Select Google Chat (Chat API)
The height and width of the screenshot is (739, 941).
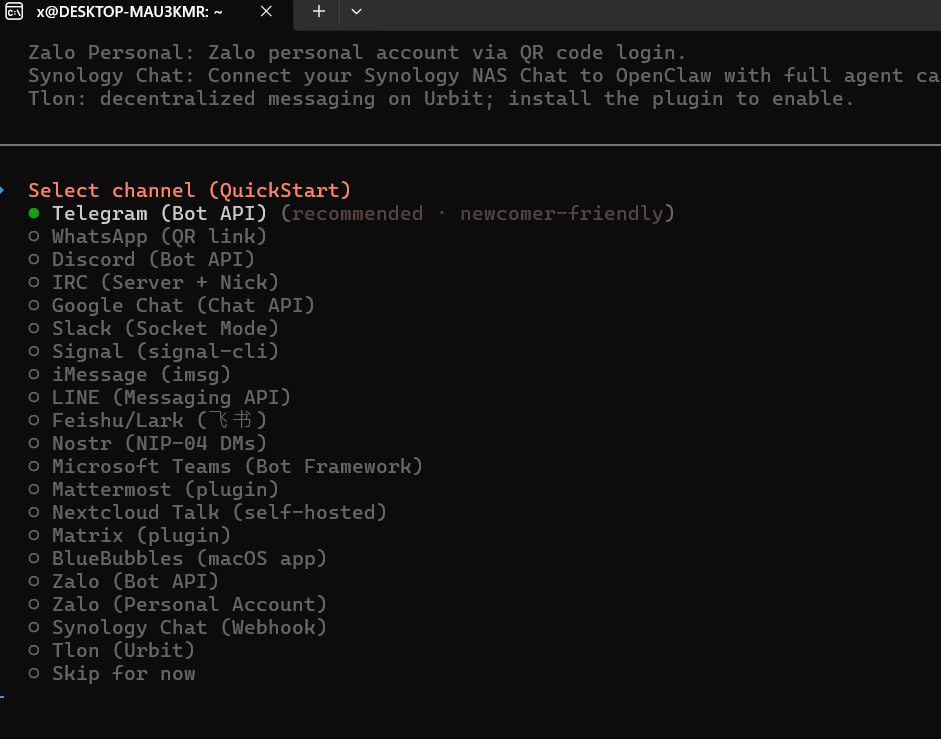(183, 305)
